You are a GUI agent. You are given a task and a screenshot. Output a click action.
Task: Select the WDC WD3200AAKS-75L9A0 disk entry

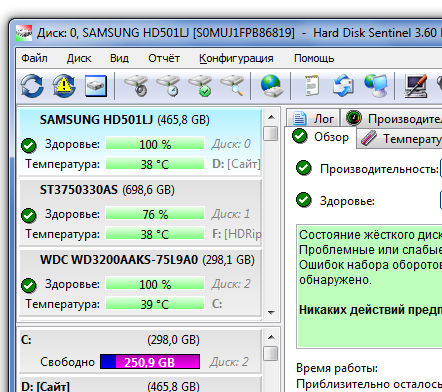pos(140,282)
